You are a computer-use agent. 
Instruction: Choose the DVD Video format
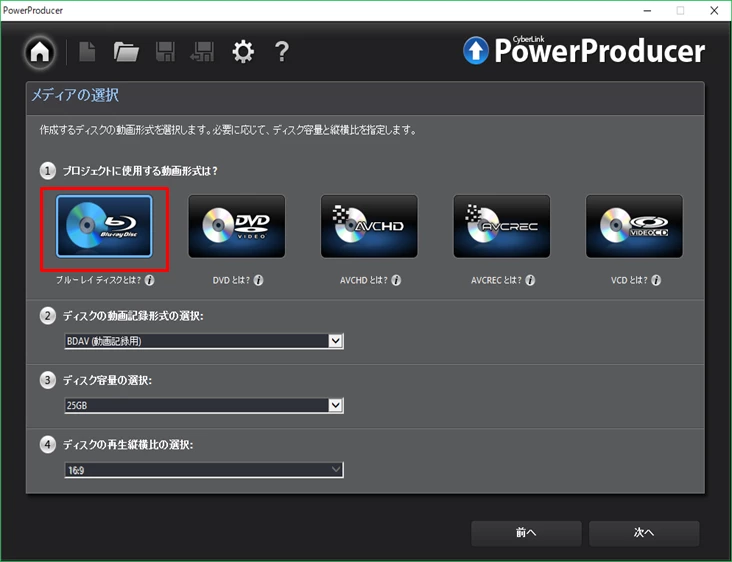(x=237, y=226)
